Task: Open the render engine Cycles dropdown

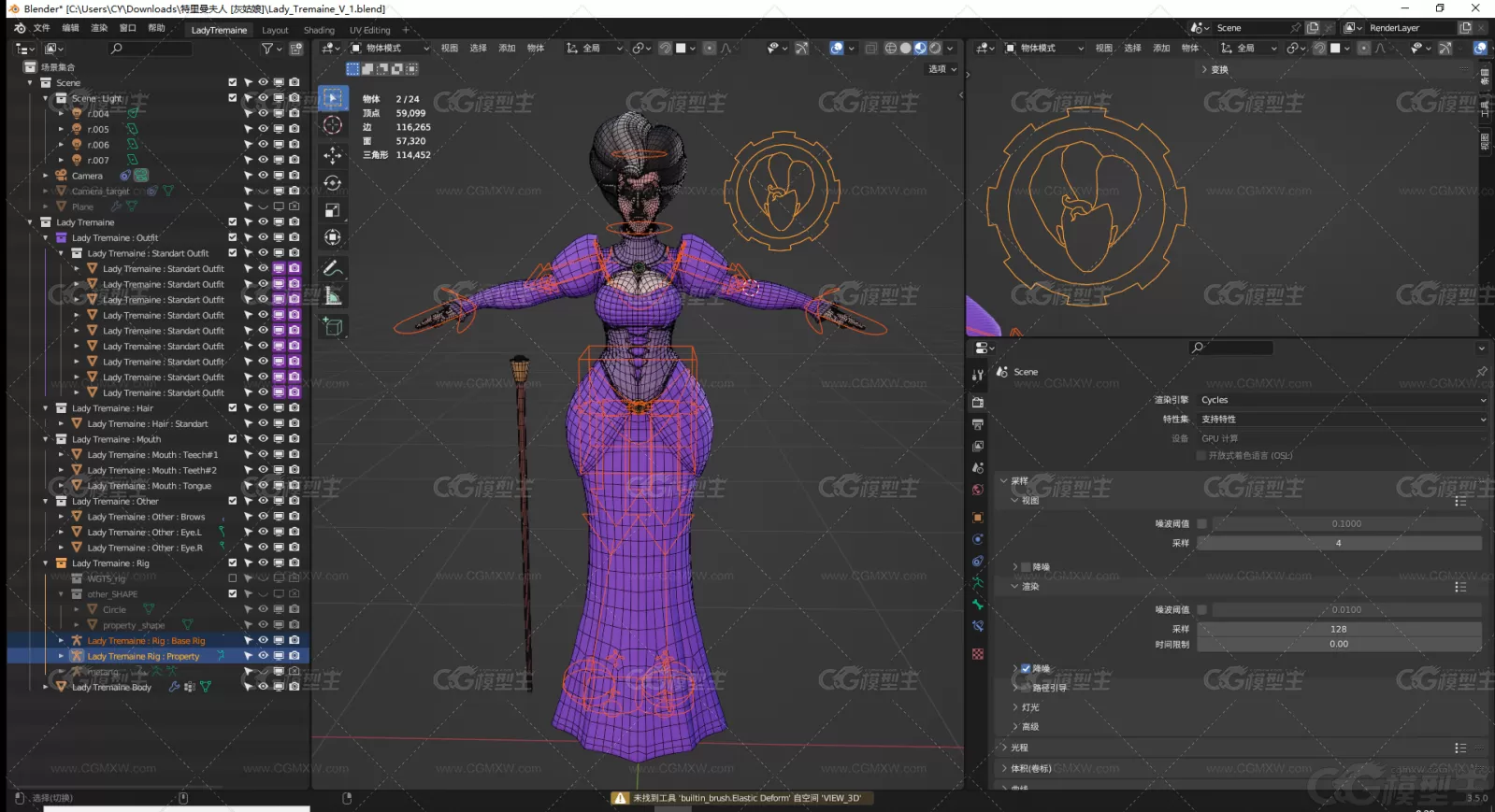Action: [x=1341, y=399]
